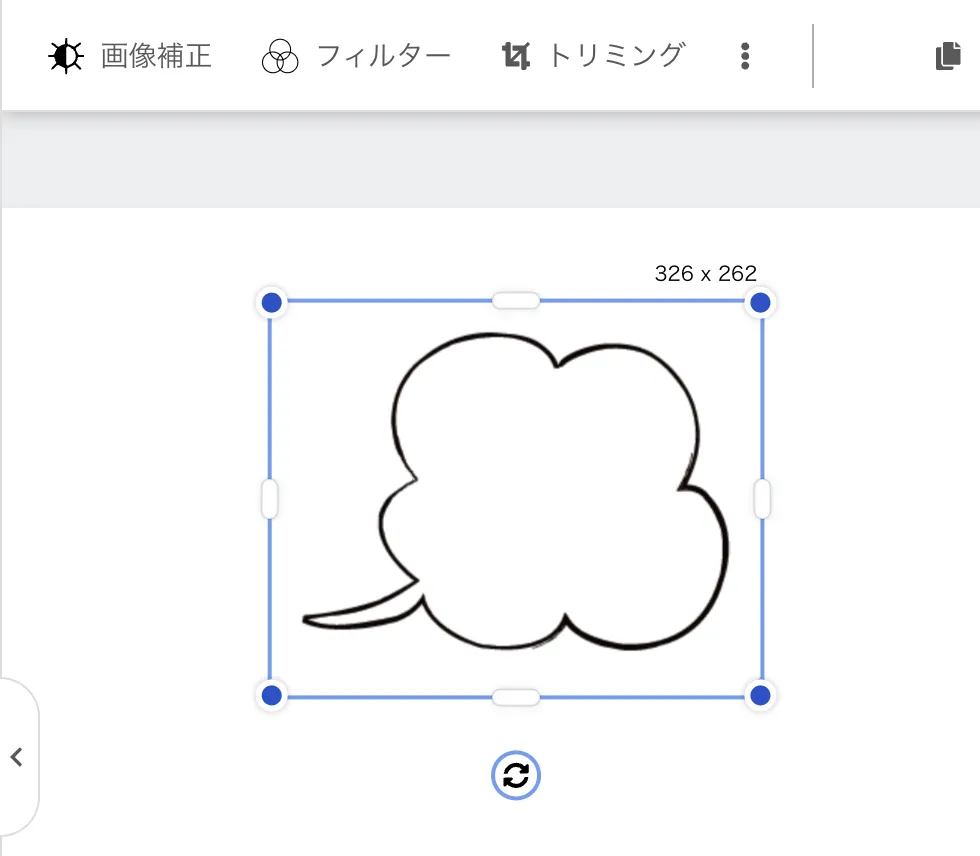Click the crop icon beside トリミング label
Viewport: 980px width, 856px height.
515,56
